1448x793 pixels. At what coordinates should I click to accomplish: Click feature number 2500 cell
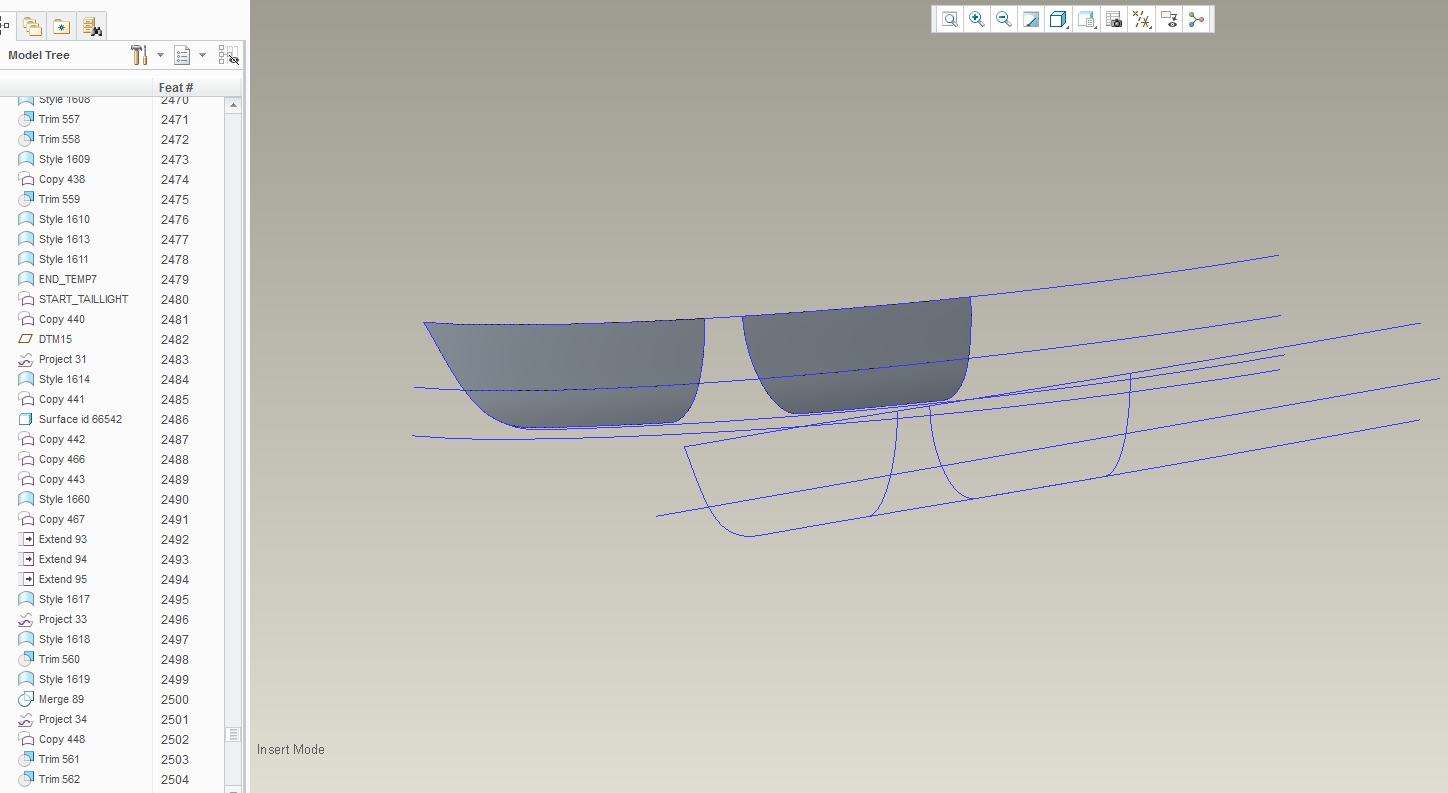click(x=175, y=700)
